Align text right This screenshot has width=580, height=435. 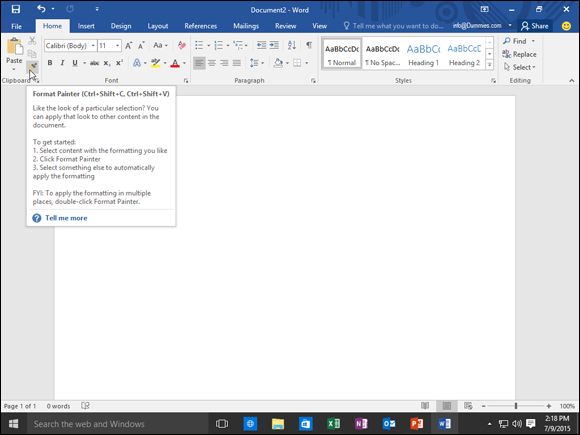pyautogui.click(x=224, y=63)
